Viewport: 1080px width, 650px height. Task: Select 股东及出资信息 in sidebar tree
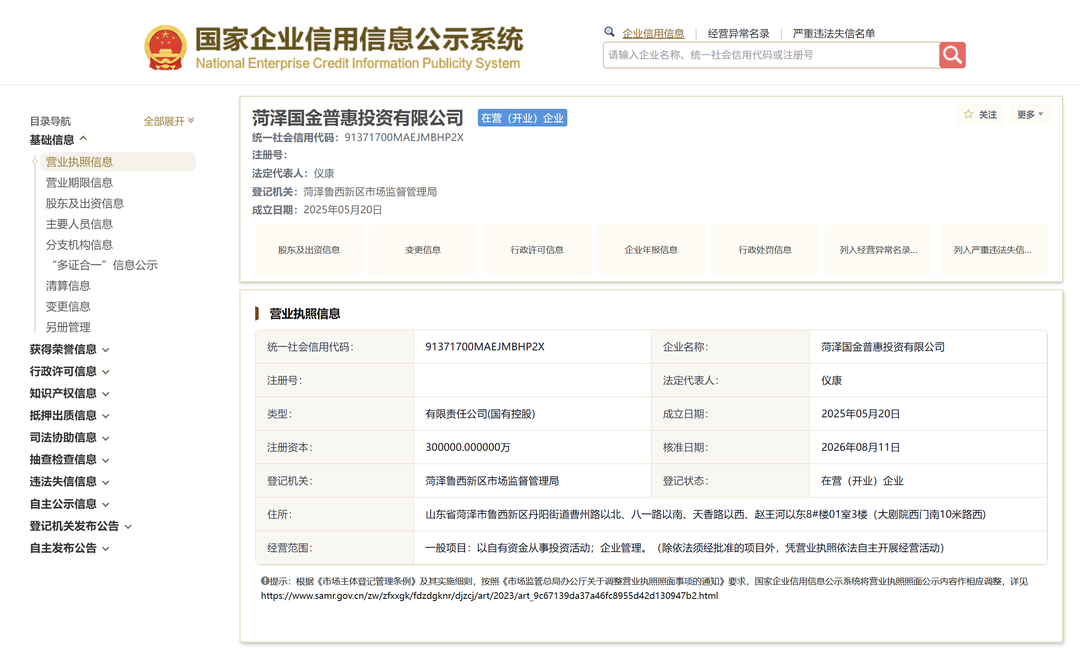point(85,203)
